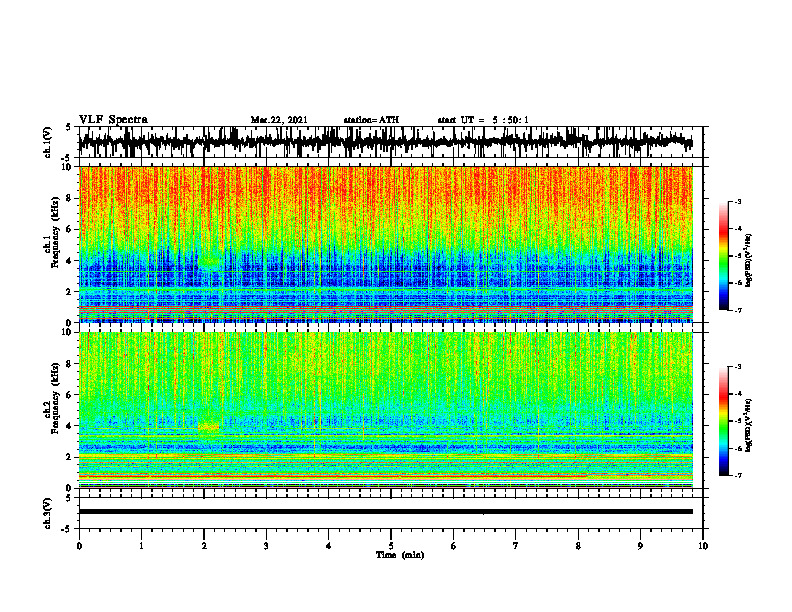
Task: Click time axis tick label "6" at the bottom
Action: 453,546
